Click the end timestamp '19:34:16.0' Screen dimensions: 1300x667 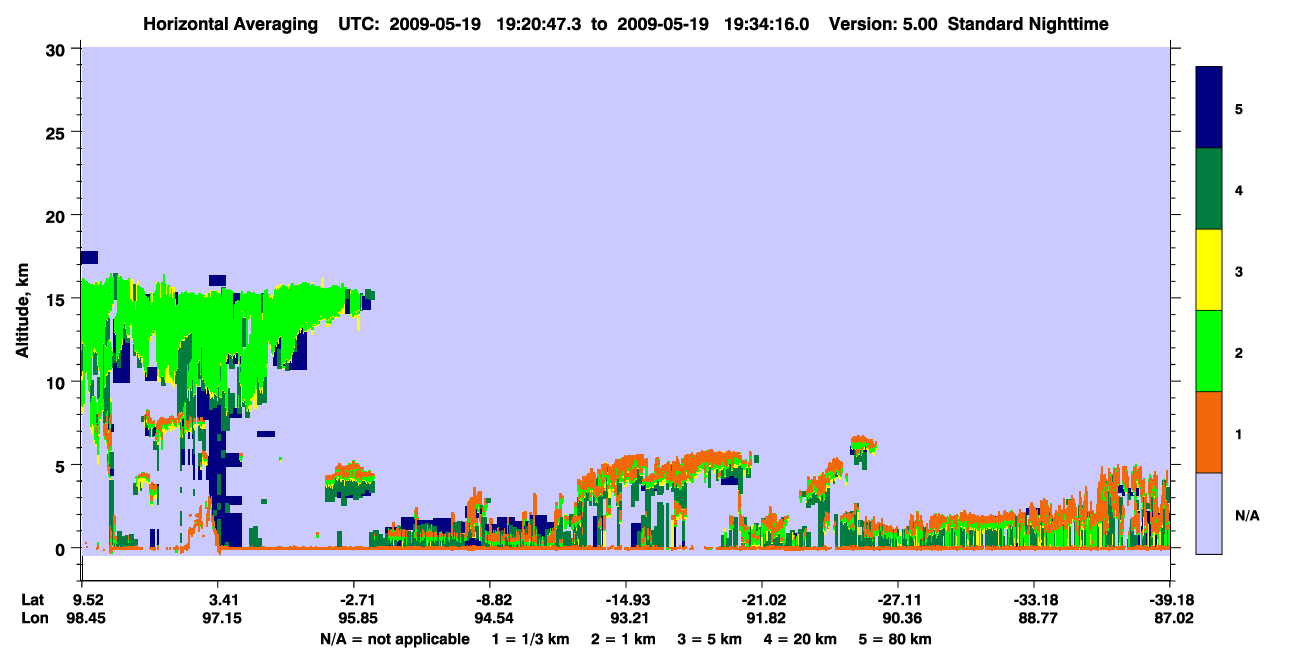(x=768, y=24)
